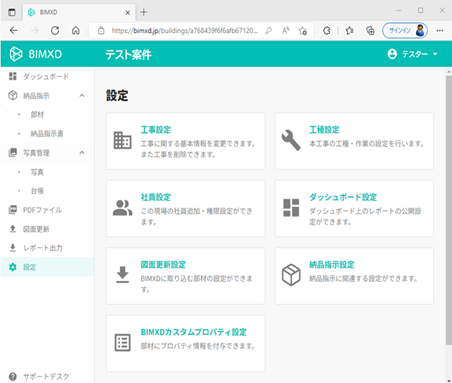Select 図面更新 in the sidebar

[x=36, y=229]
